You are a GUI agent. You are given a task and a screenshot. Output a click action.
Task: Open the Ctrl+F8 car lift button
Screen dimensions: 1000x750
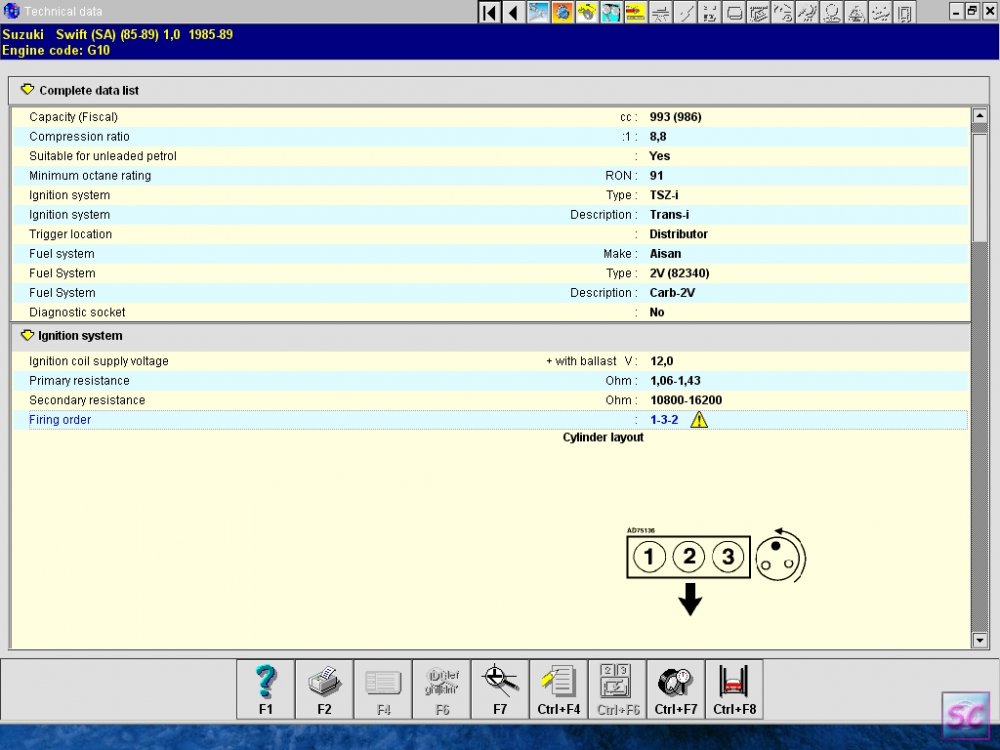[735, 689]
